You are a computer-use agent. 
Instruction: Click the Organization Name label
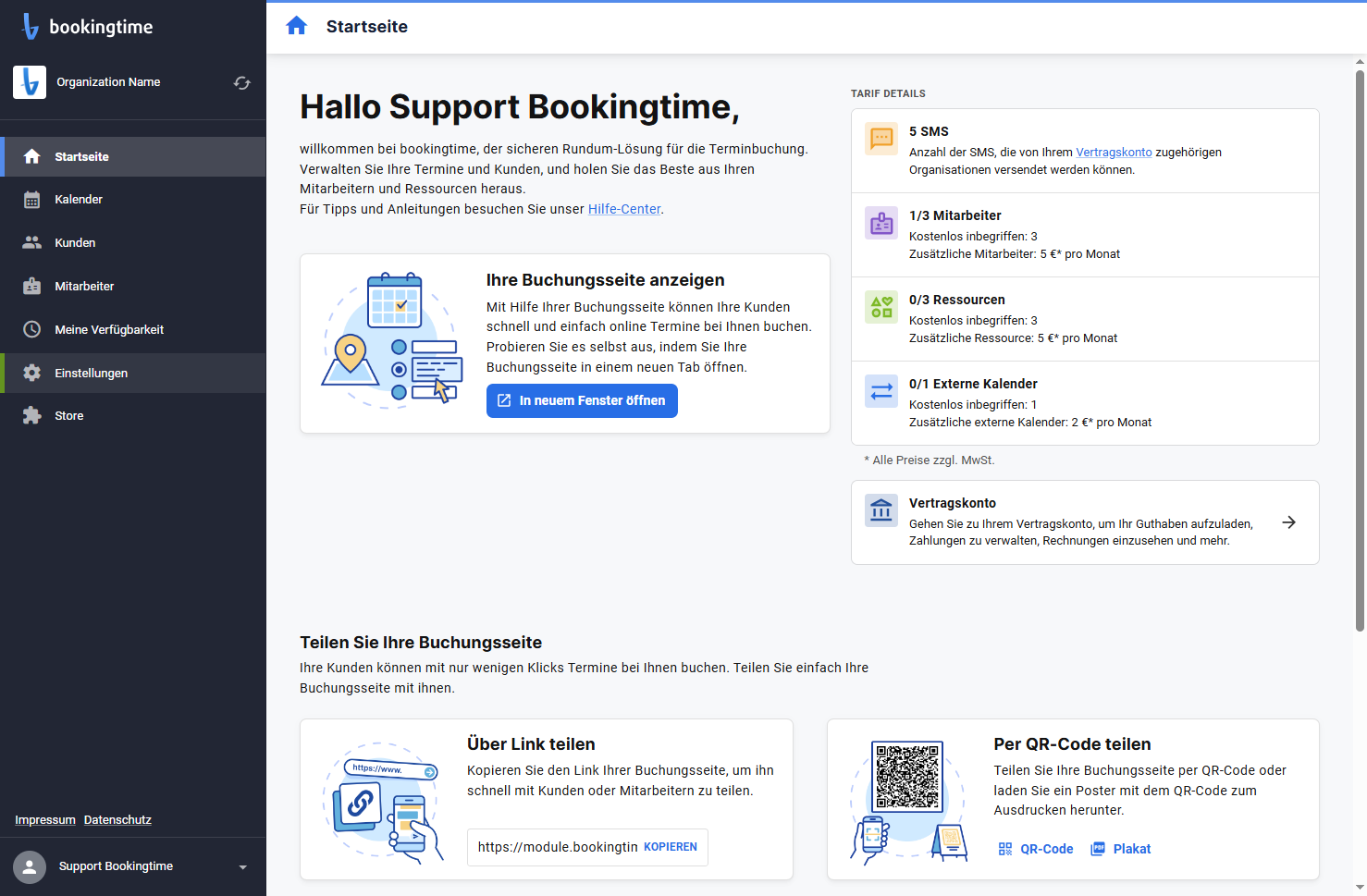pyautogui.click(x=108, y=82)
